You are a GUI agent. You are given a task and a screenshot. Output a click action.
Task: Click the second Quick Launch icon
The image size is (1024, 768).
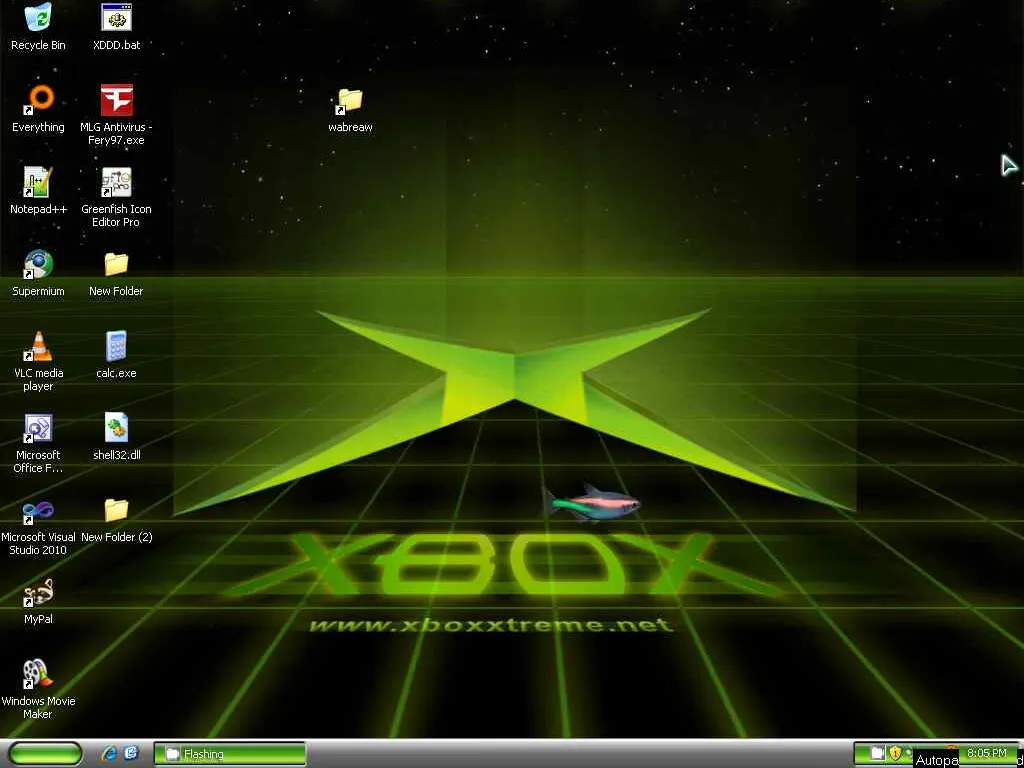click(x=131, y=754)
